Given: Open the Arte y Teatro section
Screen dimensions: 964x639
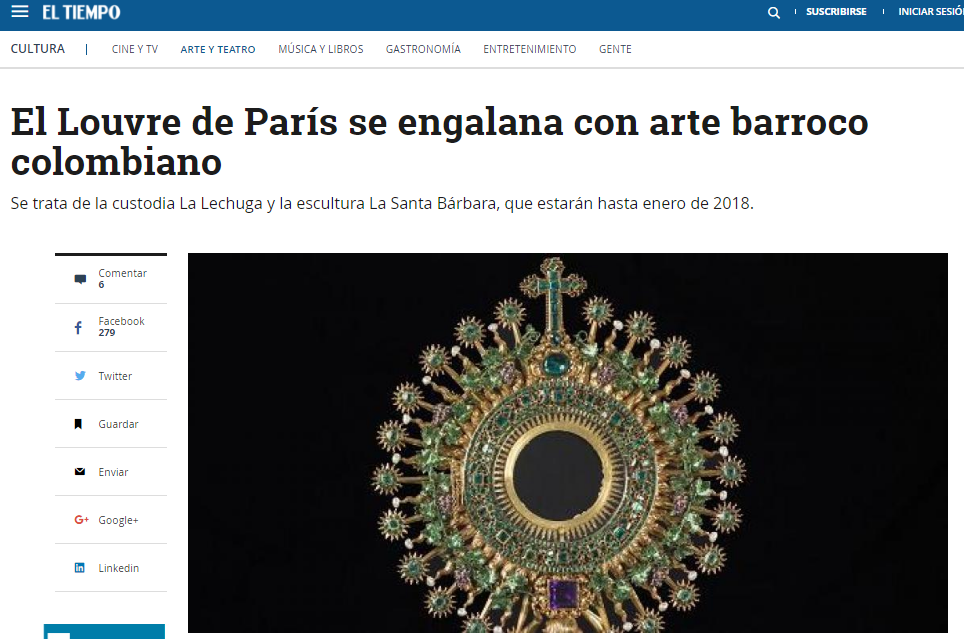Looking at the screenshot, I should tap(218, 49).
